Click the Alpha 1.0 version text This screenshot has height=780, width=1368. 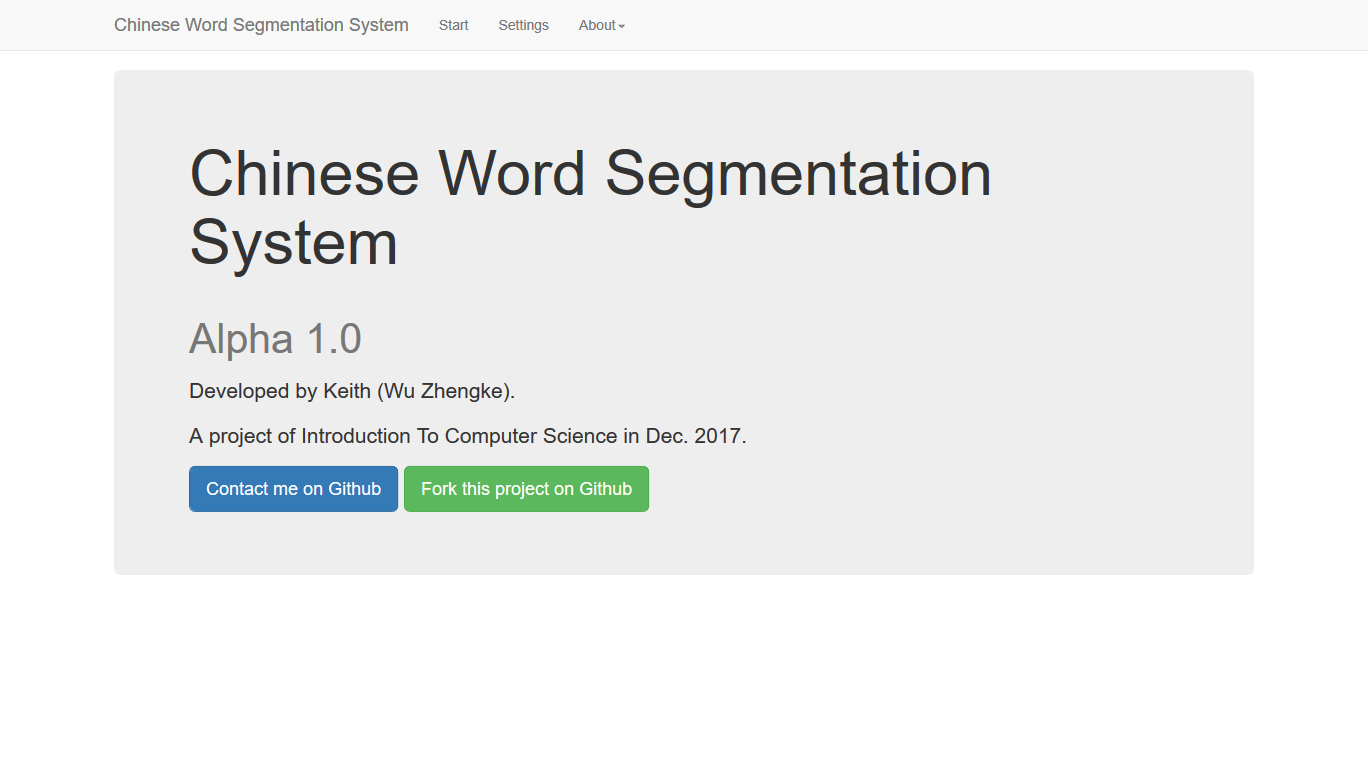click(x=275, y=339)
